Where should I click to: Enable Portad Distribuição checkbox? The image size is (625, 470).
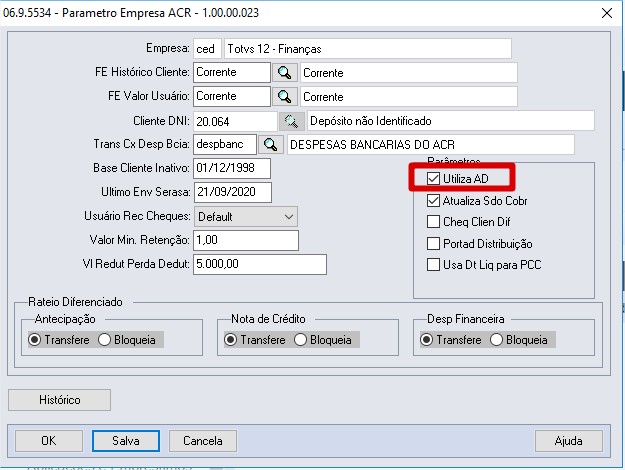433,244
